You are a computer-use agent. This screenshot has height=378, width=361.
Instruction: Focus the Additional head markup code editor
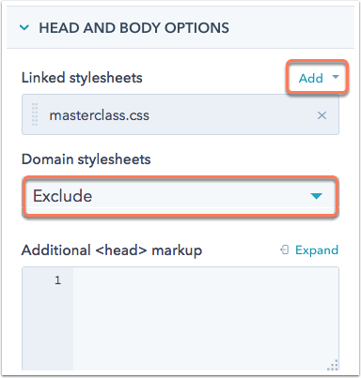[x=205, y=318]
